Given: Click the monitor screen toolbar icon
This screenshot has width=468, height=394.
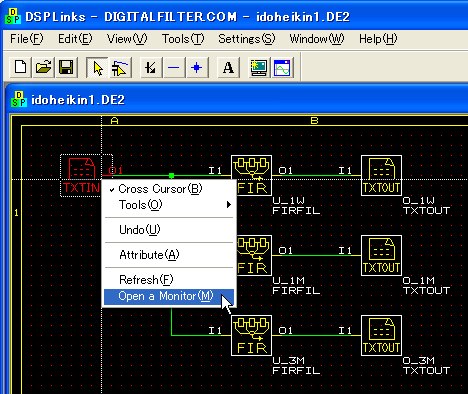Looking at the screenshot, I should pyautogui.click(x=259, y=68).
